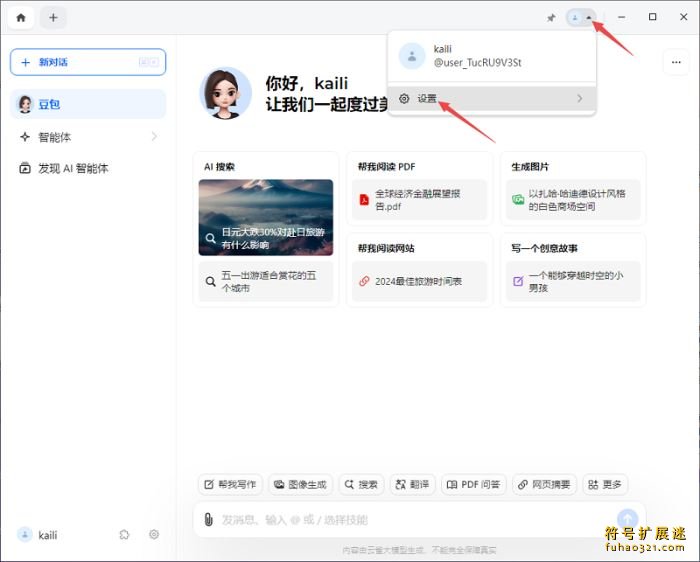Open settings gear in sidebar footer
Screen dimensions: 700x562
click(154, 534)
